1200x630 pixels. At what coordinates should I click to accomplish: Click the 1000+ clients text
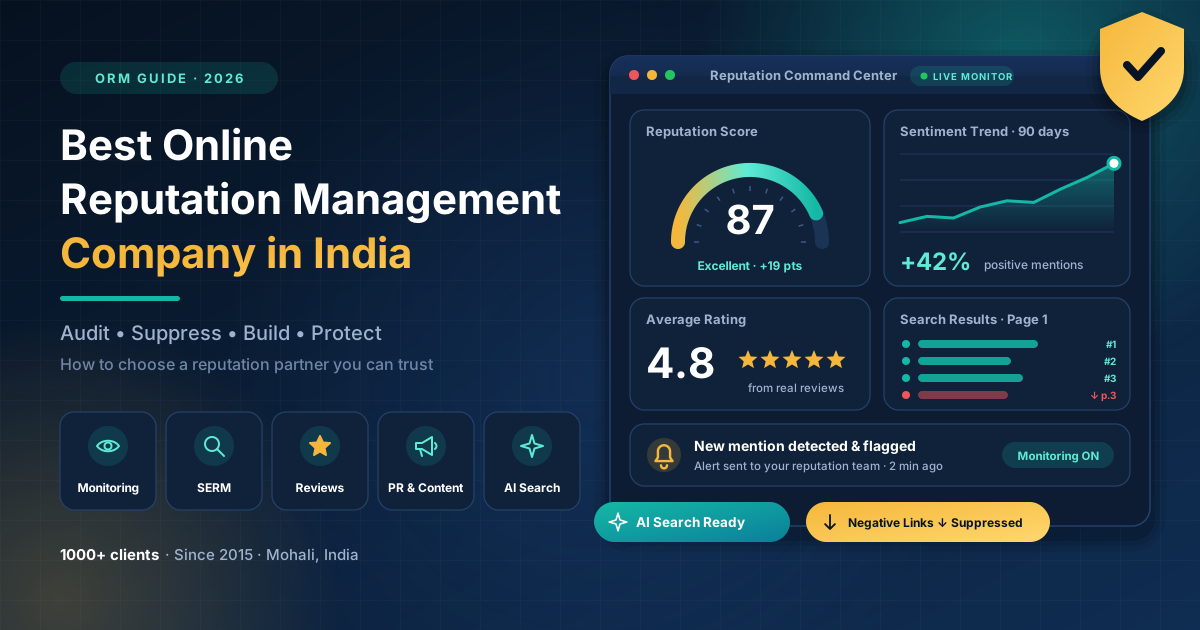click(x=109, y=555)
